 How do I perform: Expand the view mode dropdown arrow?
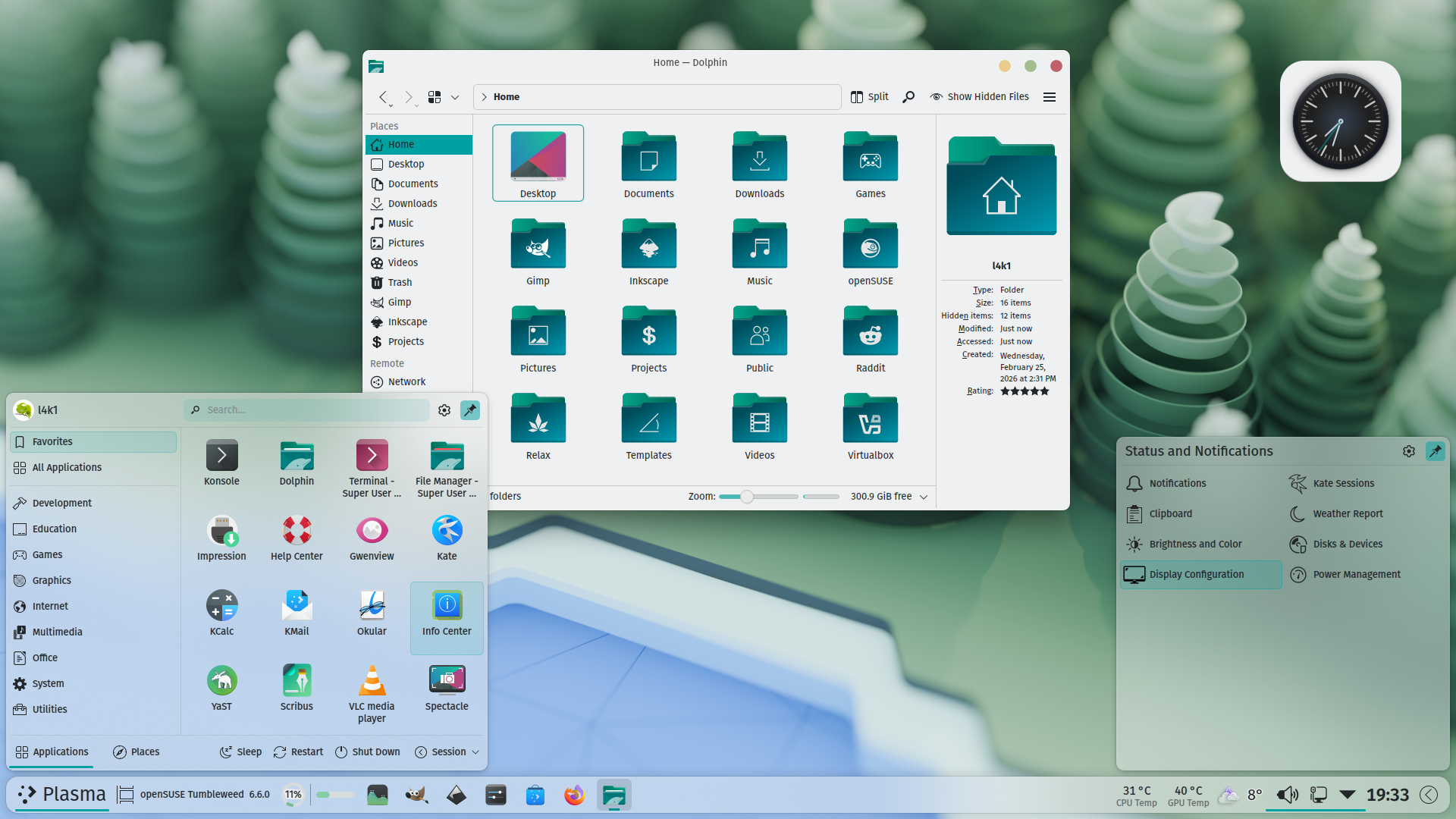tap(455, 97)
